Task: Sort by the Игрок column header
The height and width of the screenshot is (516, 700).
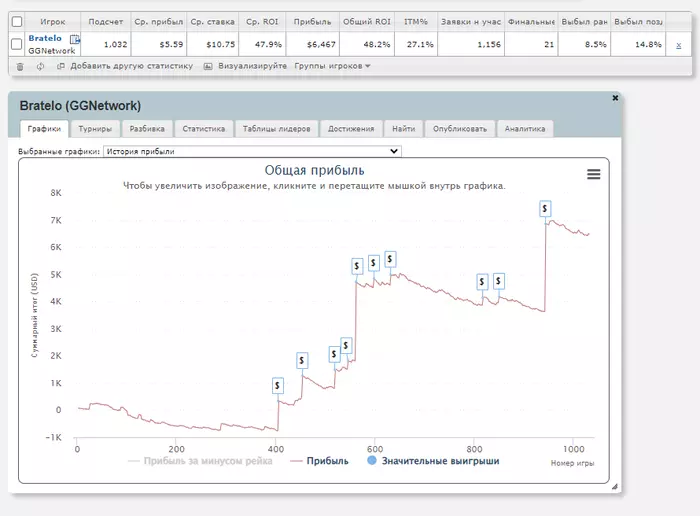Action: point(53,21)
